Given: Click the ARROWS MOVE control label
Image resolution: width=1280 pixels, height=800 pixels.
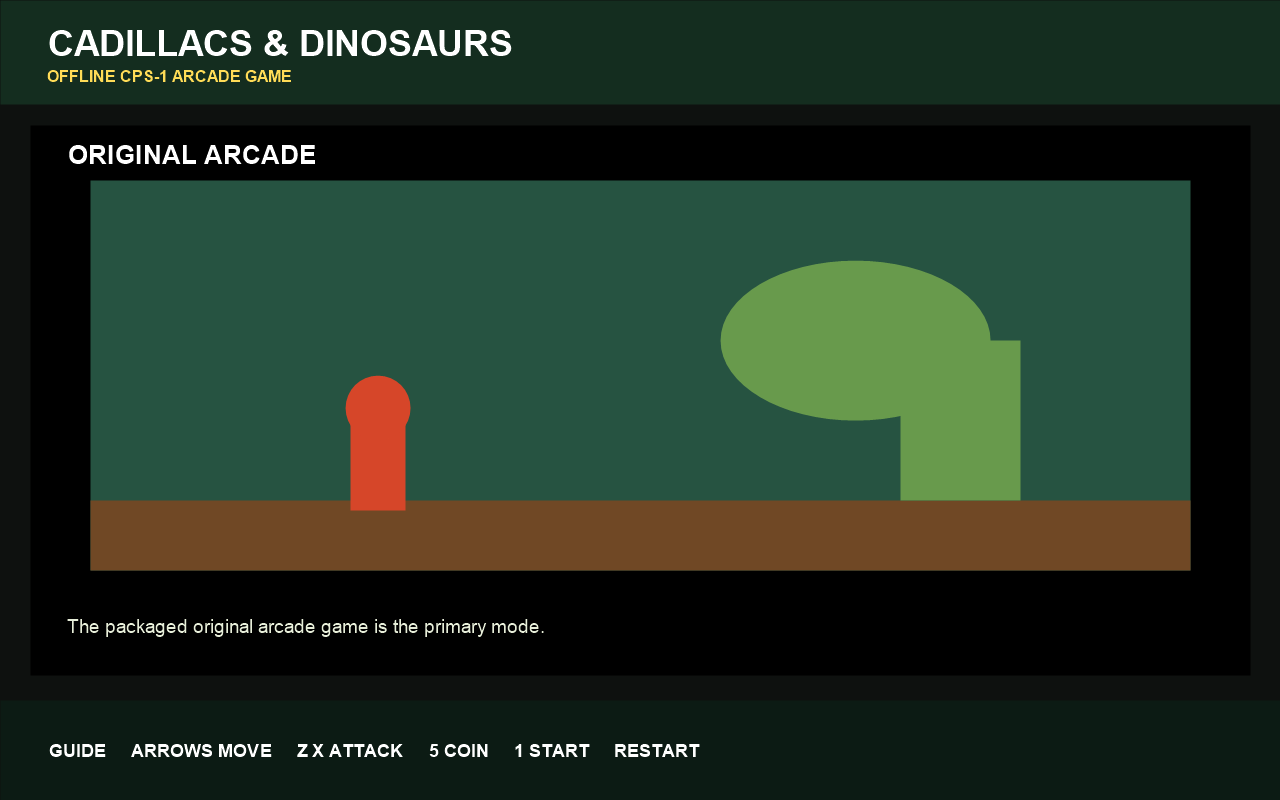Looking at the screenshot, I should coord(201,751).
